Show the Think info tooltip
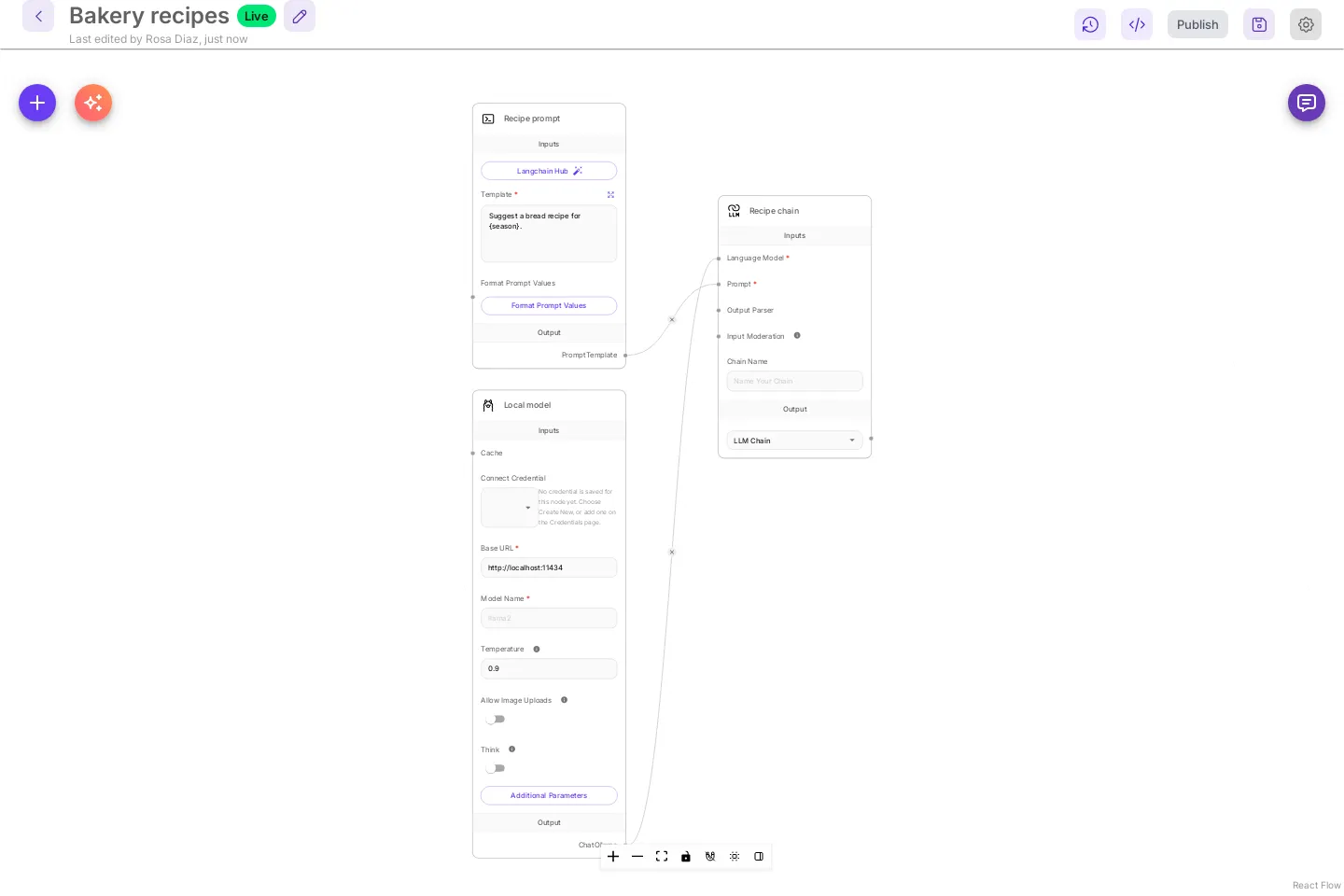 click(511, 749)
